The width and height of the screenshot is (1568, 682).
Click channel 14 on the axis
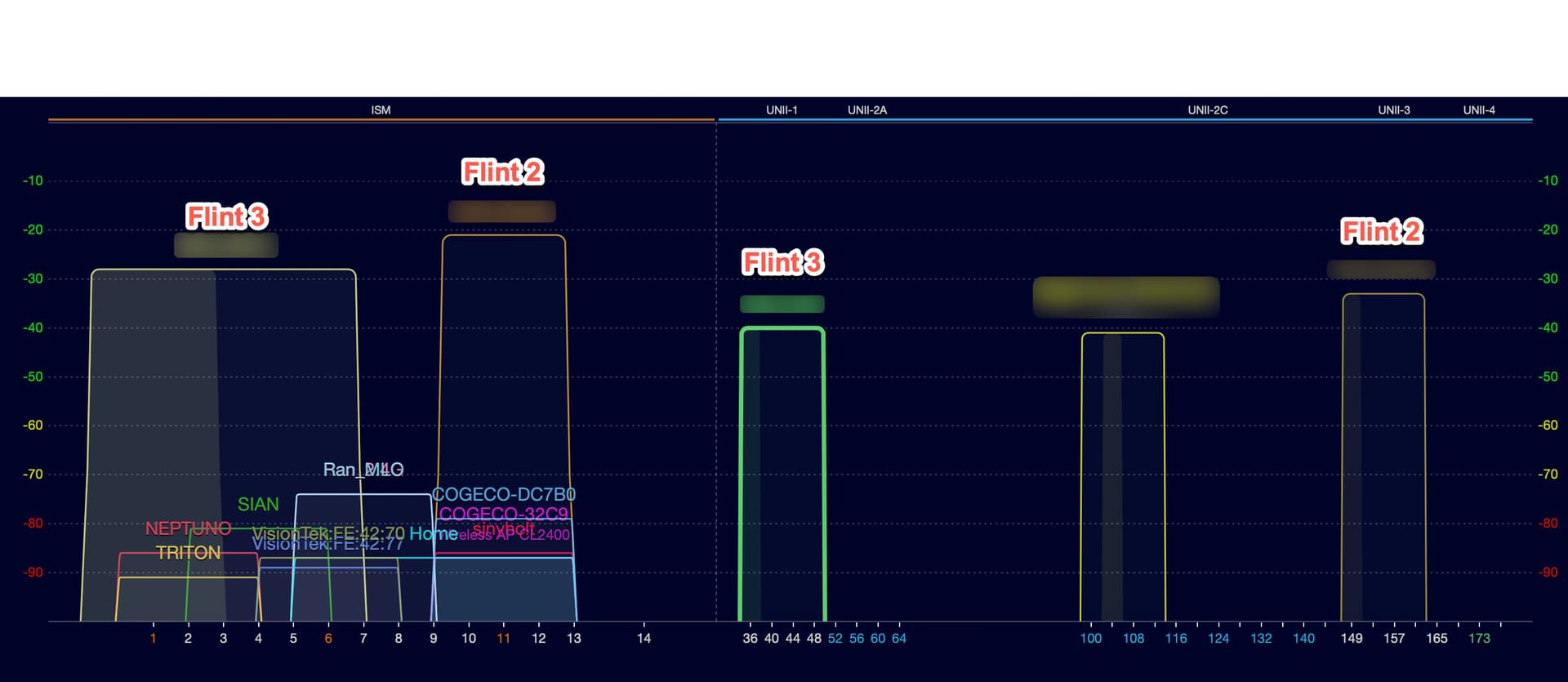tap(644, 639)
